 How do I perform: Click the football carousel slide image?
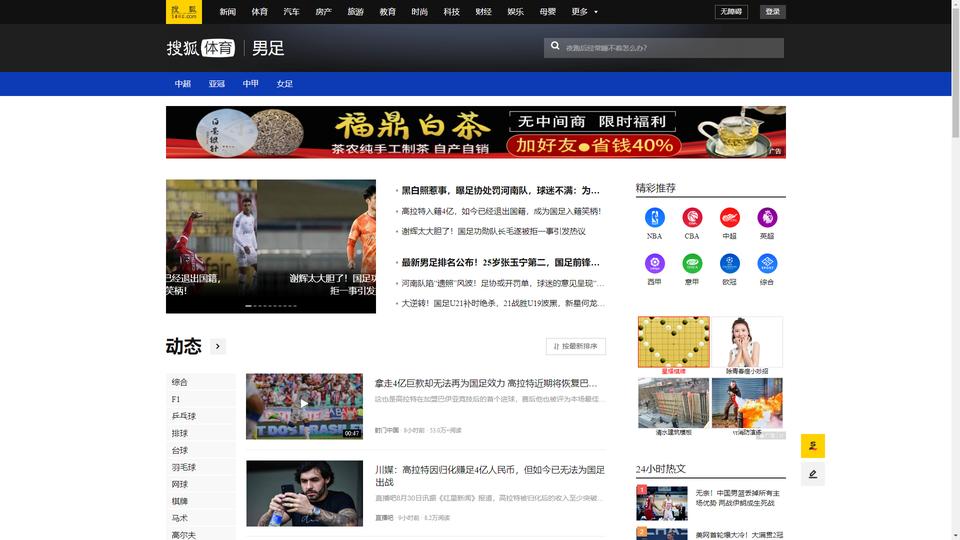[x=271, y=246]
